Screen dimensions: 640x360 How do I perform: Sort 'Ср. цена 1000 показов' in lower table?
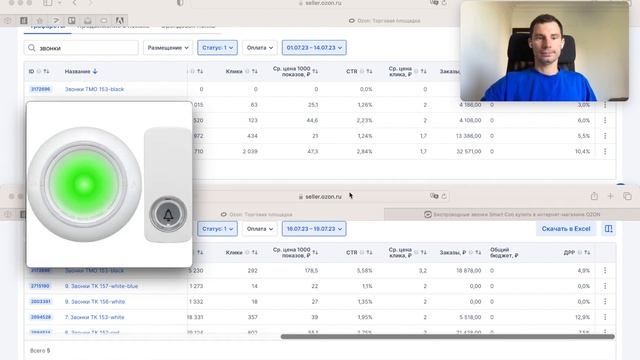315,253
